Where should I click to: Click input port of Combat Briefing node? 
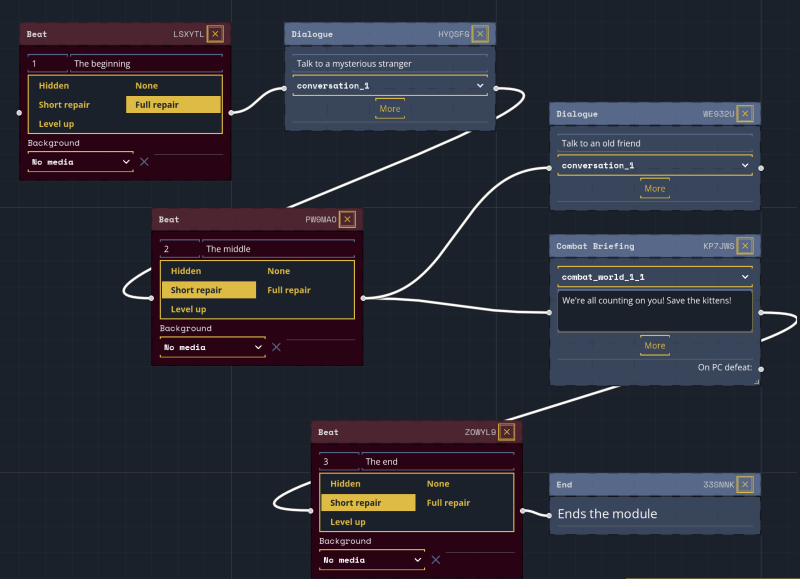[549, 312]
